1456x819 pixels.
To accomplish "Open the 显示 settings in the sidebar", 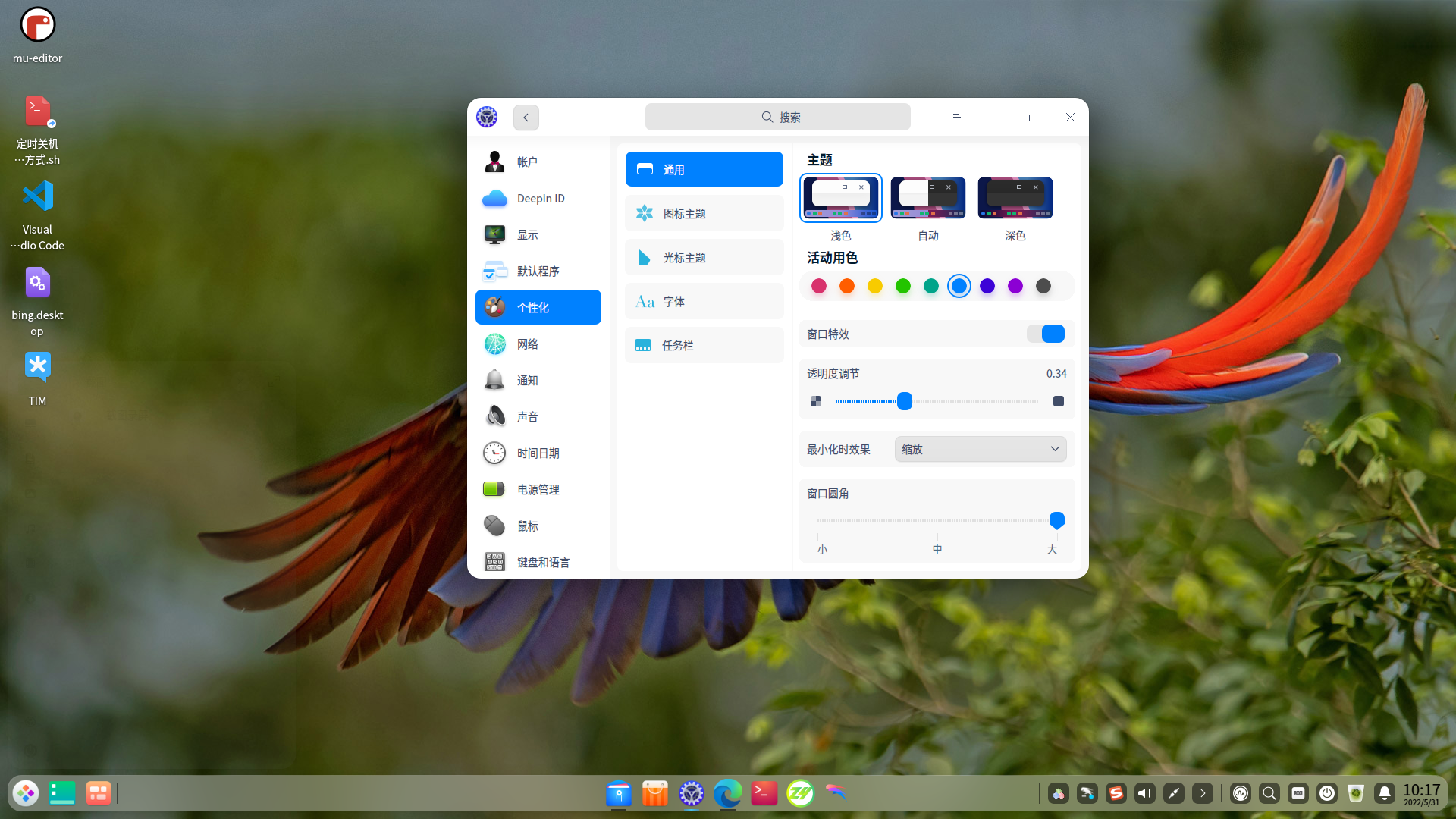I will tap(529, 234).
